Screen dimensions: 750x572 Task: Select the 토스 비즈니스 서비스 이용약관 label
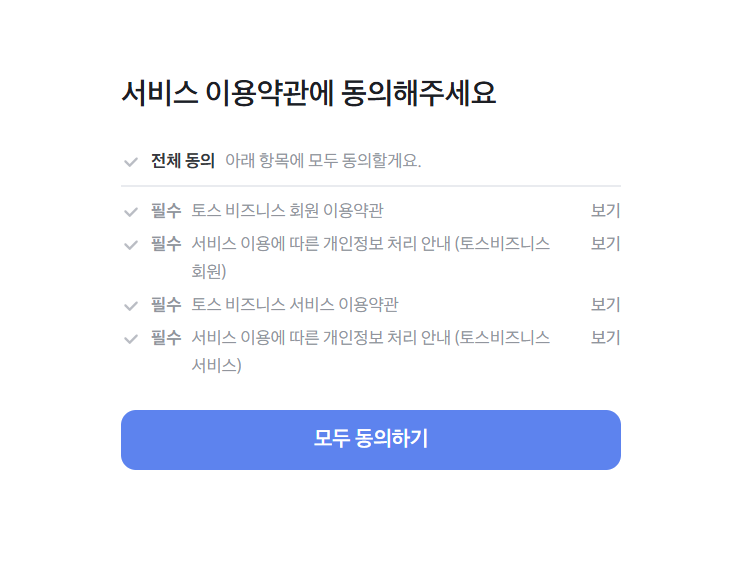(295, 304)
